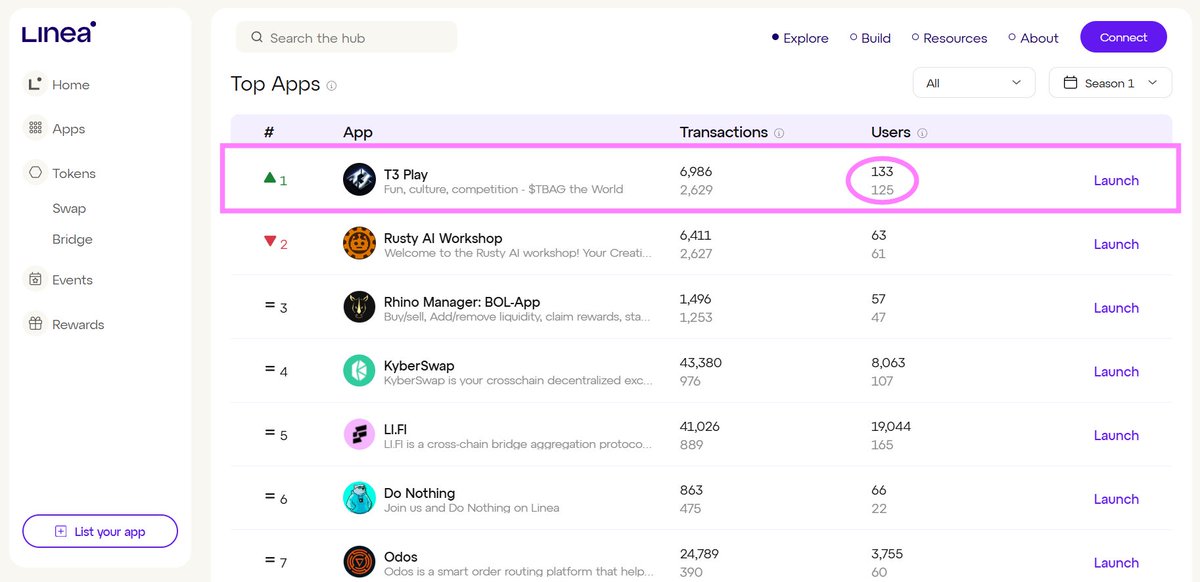Click the Rusty AI Workshop logo
This screenshot has width=1200, height=582.
359,244
